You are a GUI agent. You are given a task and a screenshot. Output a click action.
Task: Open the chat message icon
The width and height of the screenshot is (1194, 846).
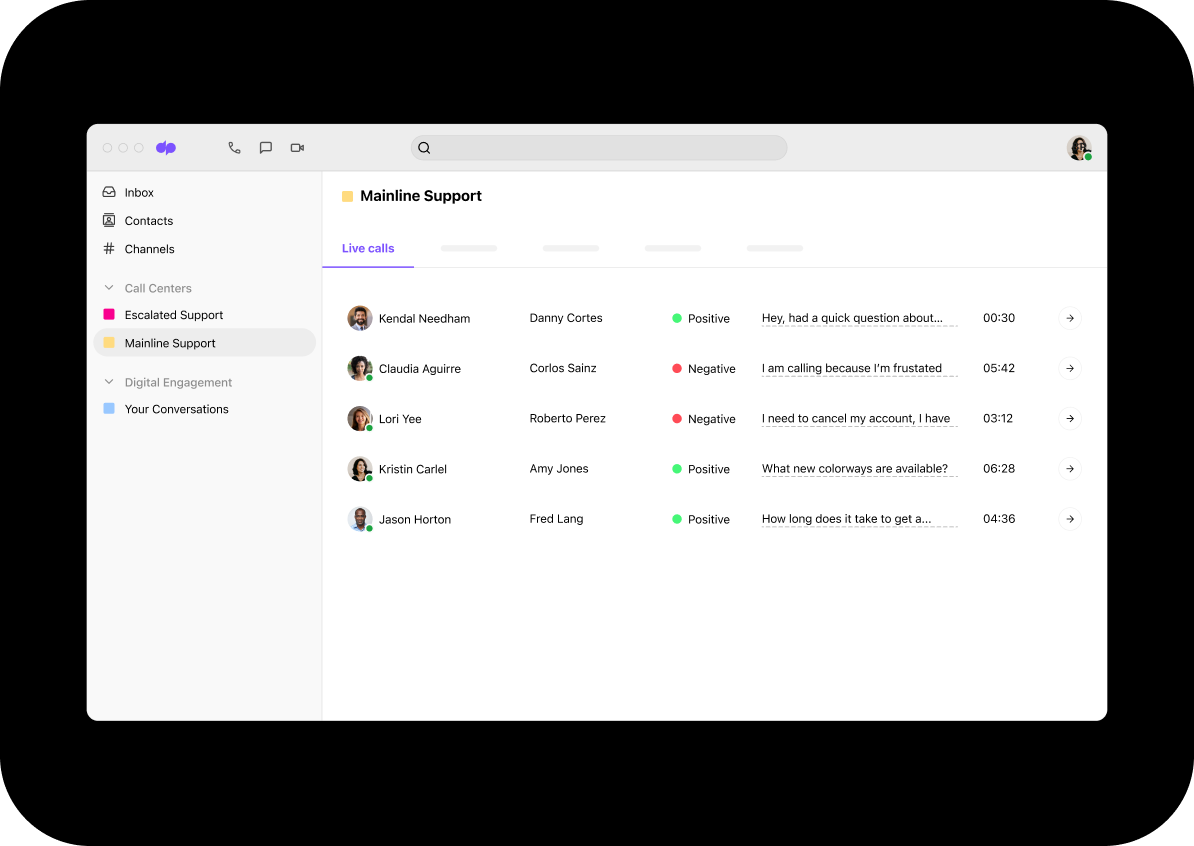(x=266, y=148)
